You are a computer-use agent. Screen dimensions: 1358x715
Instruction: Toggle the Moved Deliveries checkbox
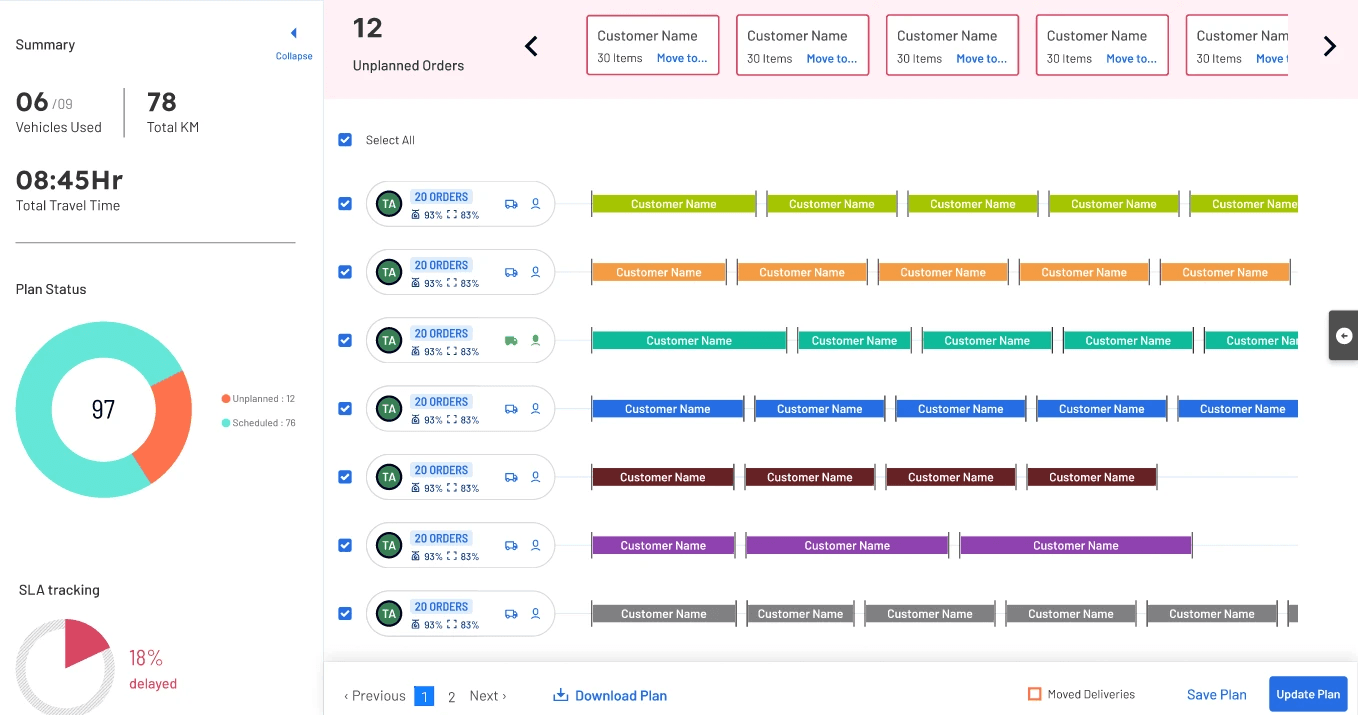click(x=1035, y=694)
